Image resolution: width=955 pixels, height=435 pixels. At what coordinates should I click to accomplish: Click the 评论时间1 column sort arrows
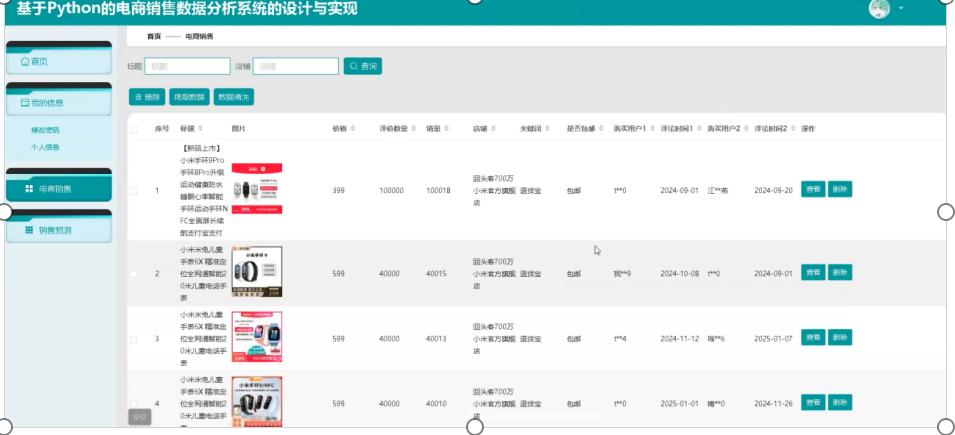[x=699, y=129]
